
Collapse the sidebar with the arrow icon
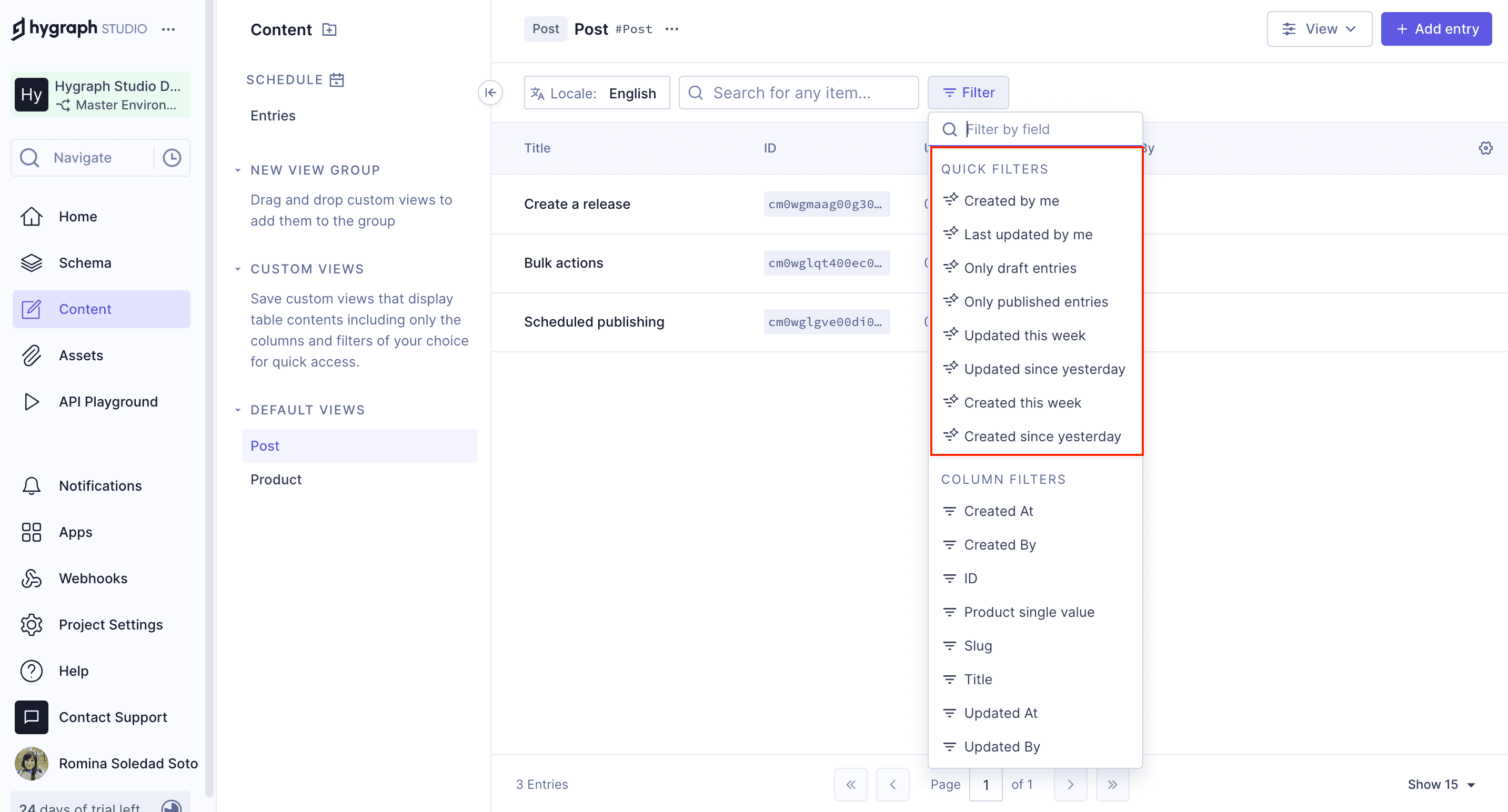(x=490, y=93)
